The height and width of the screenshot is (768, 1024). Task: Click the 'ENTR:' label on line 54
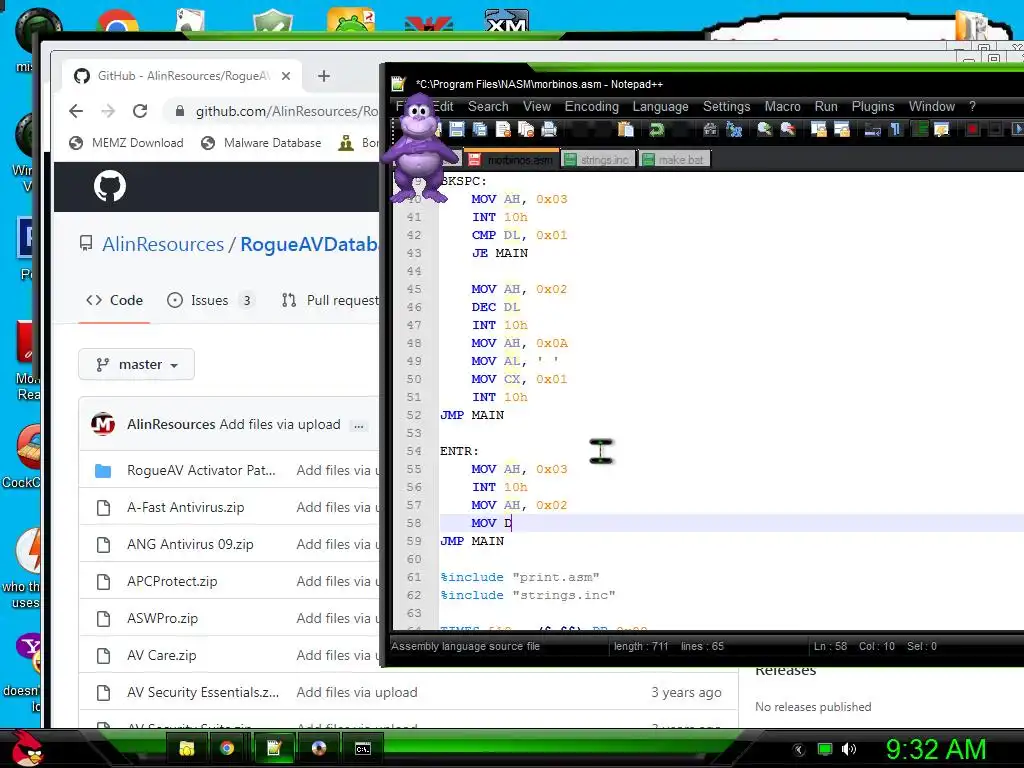[x=459, y=451]
